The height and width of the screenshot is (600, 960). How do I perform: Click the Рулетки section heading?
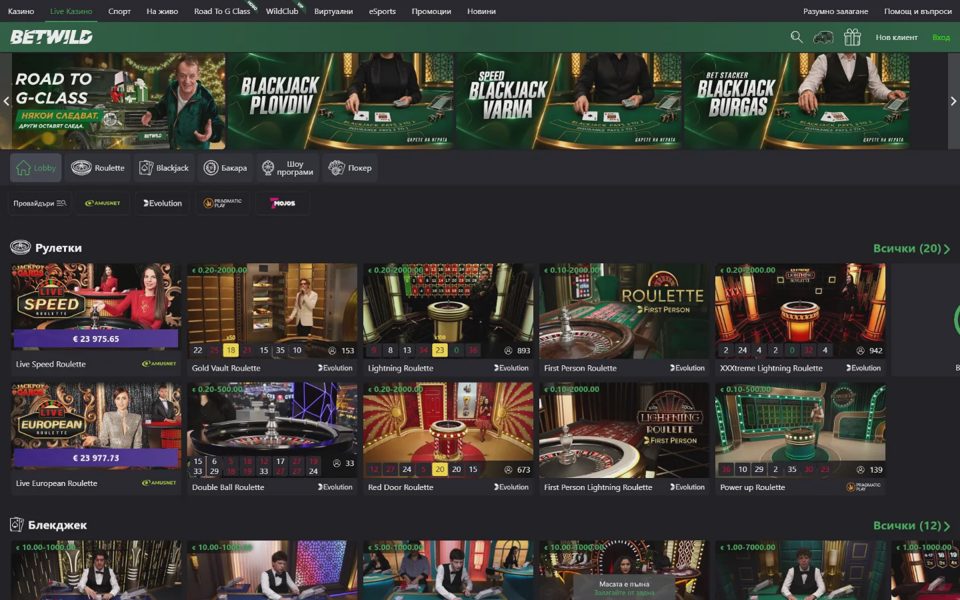coord(58,248)
